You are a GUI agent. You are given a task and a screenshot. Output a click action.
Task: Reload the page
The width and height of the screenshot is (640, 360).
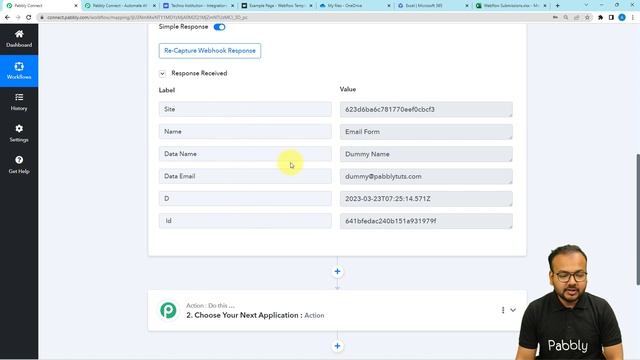tap(29, 18)
